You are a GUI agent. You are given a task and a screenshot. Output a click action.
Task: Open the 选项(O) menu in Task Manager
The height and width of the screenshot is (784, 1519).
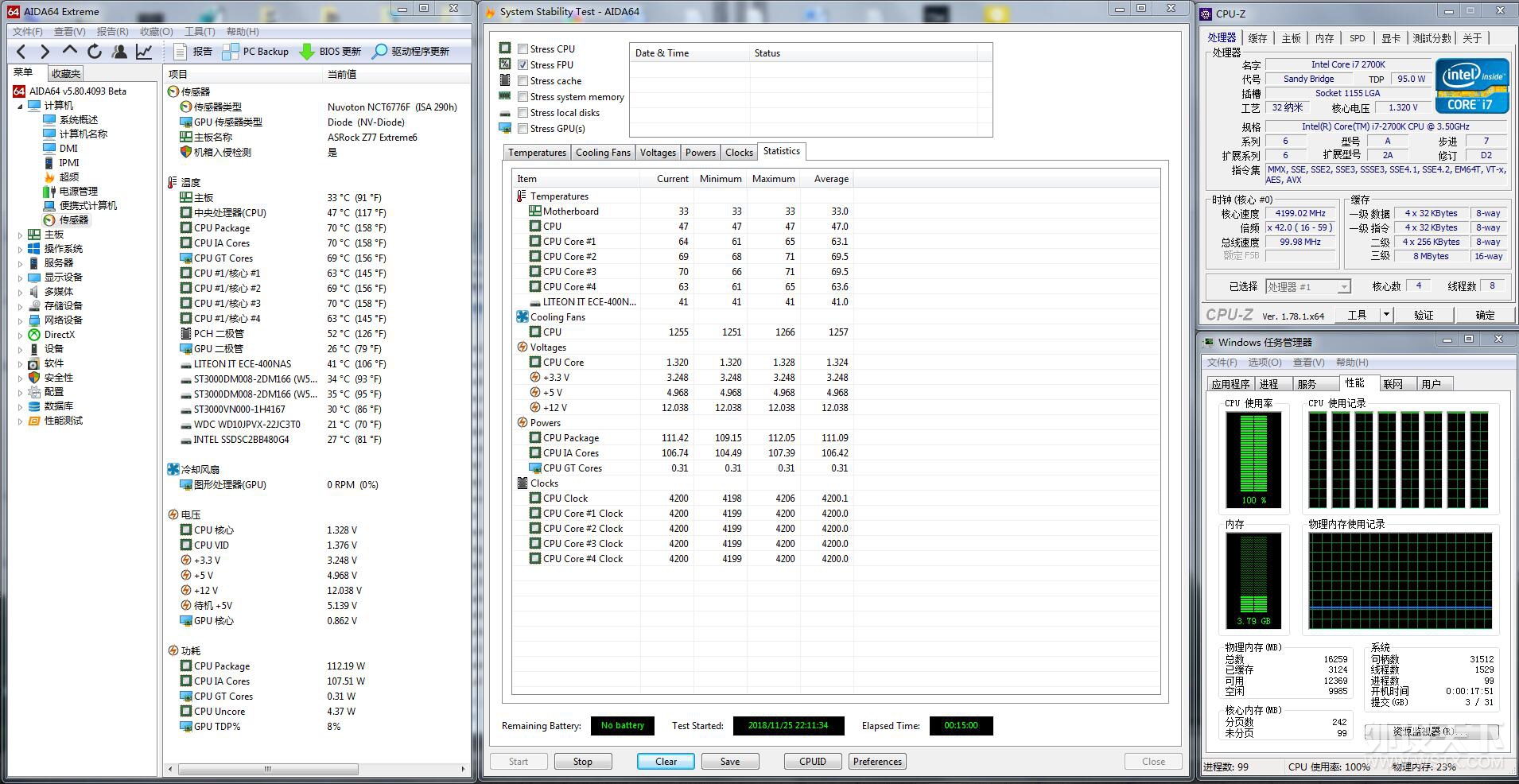1265,363
